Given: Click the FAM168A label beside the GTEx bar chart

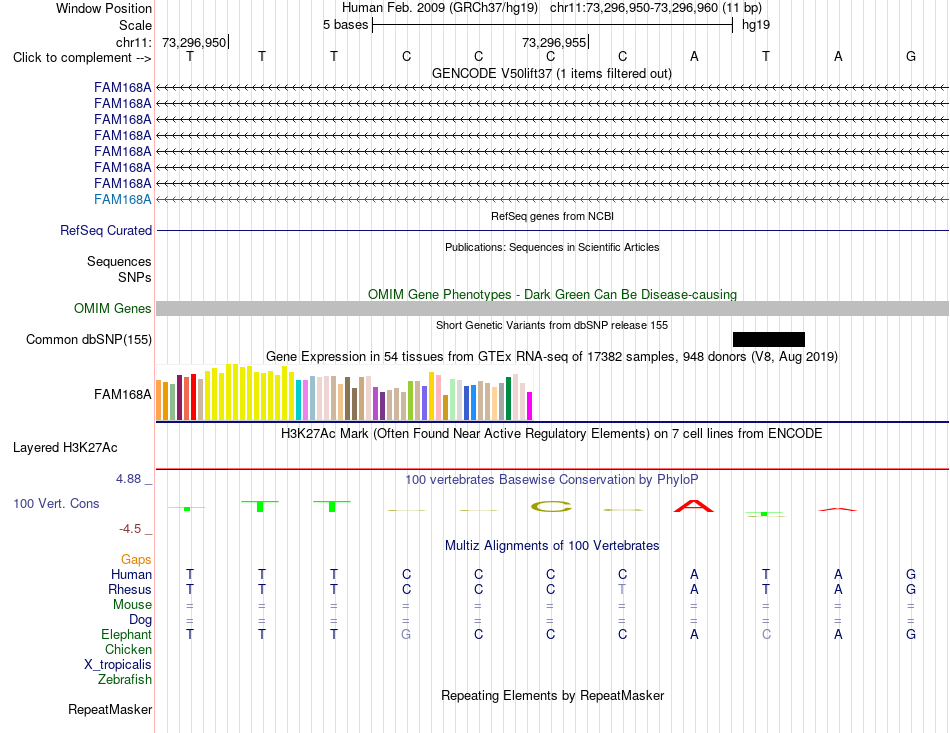Looking at the screenshot, I should tap(122, 394).
